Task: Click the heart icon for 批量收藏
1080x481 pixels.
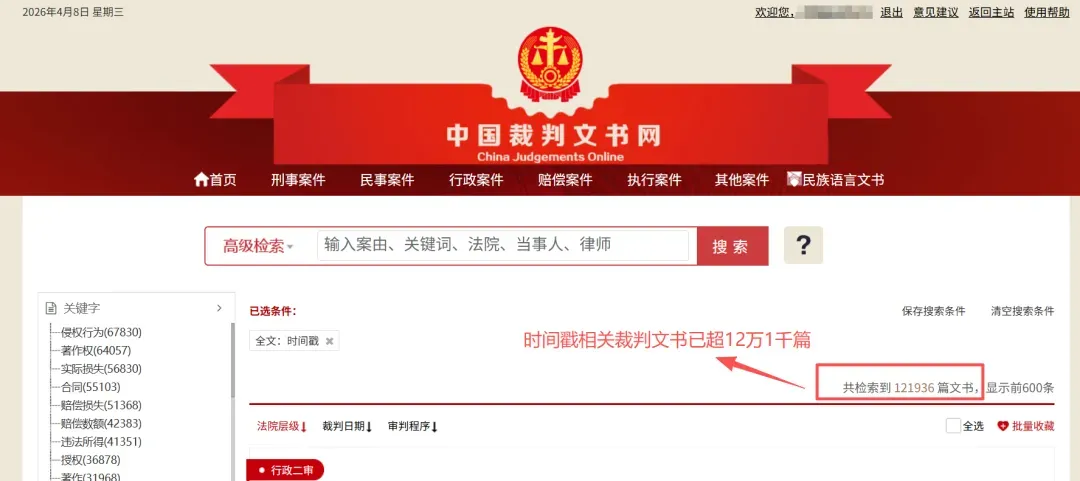Action: (1003, 427)
